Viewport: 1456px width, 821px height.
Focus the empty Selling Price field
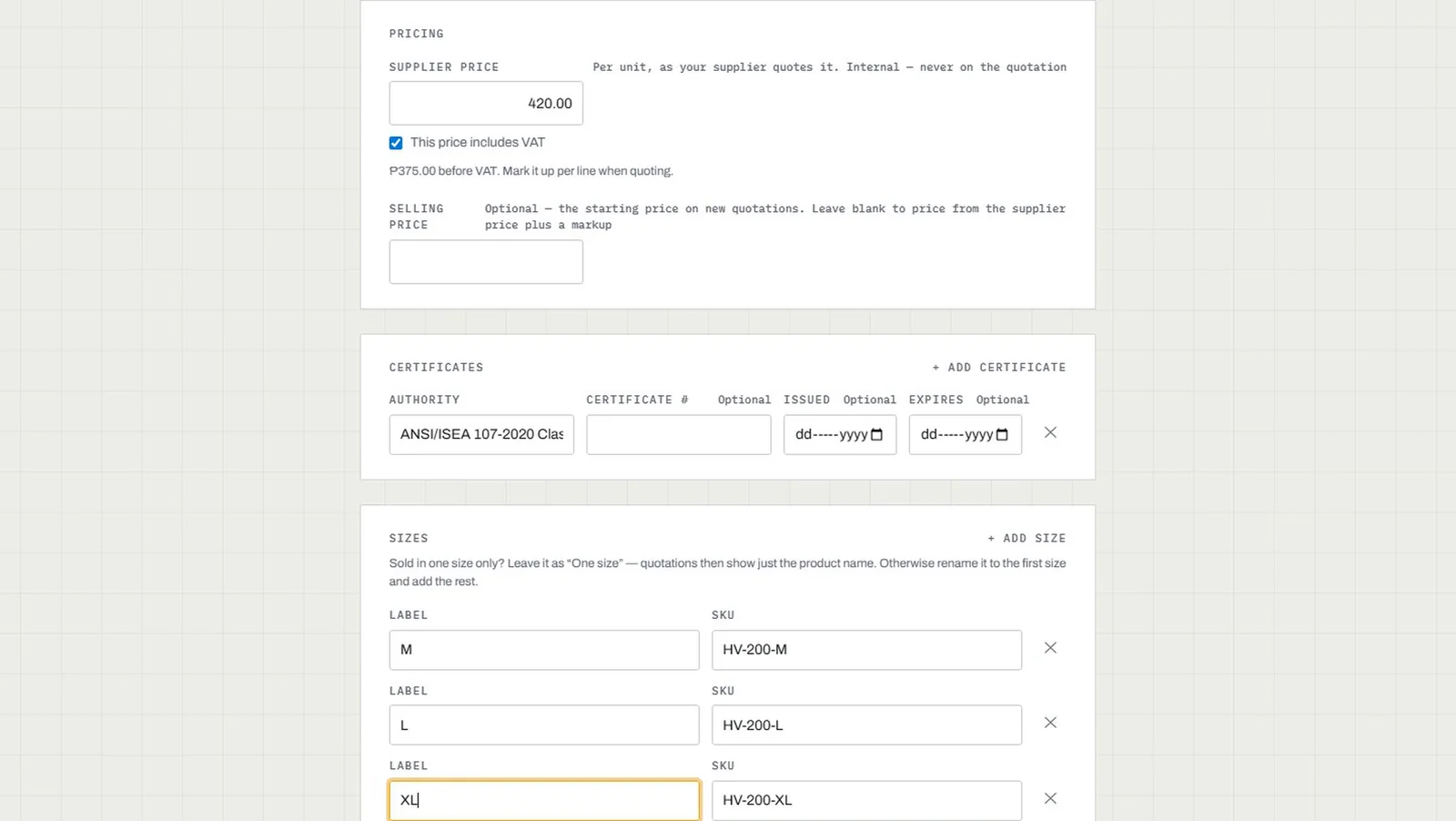[x=486, y=262]
